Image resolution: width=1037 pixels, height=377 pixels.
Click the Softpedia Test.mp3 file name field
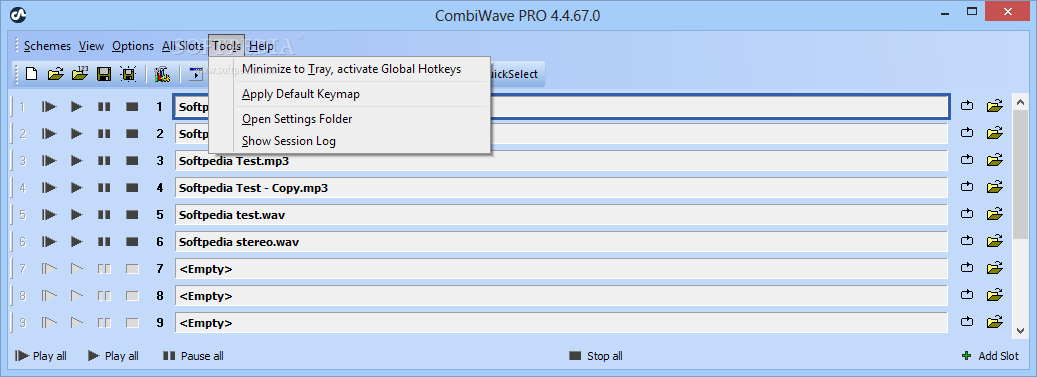click(561, 161)
